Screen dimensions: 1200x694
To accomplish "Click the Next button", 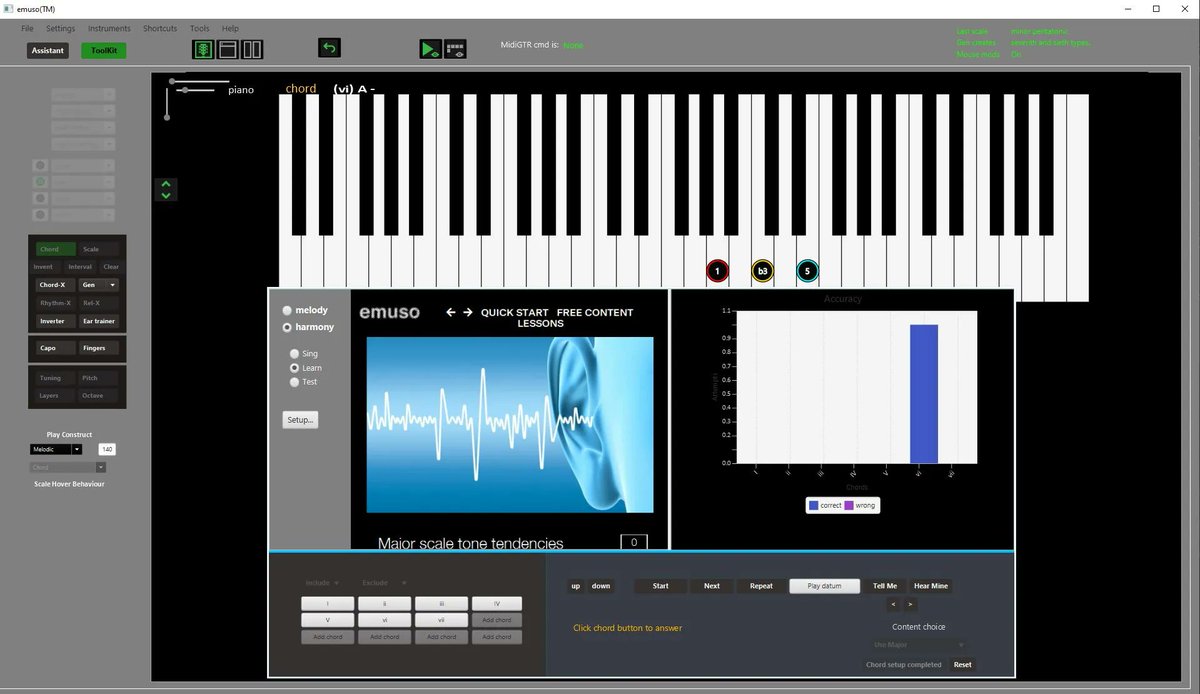I will (712, 586).
